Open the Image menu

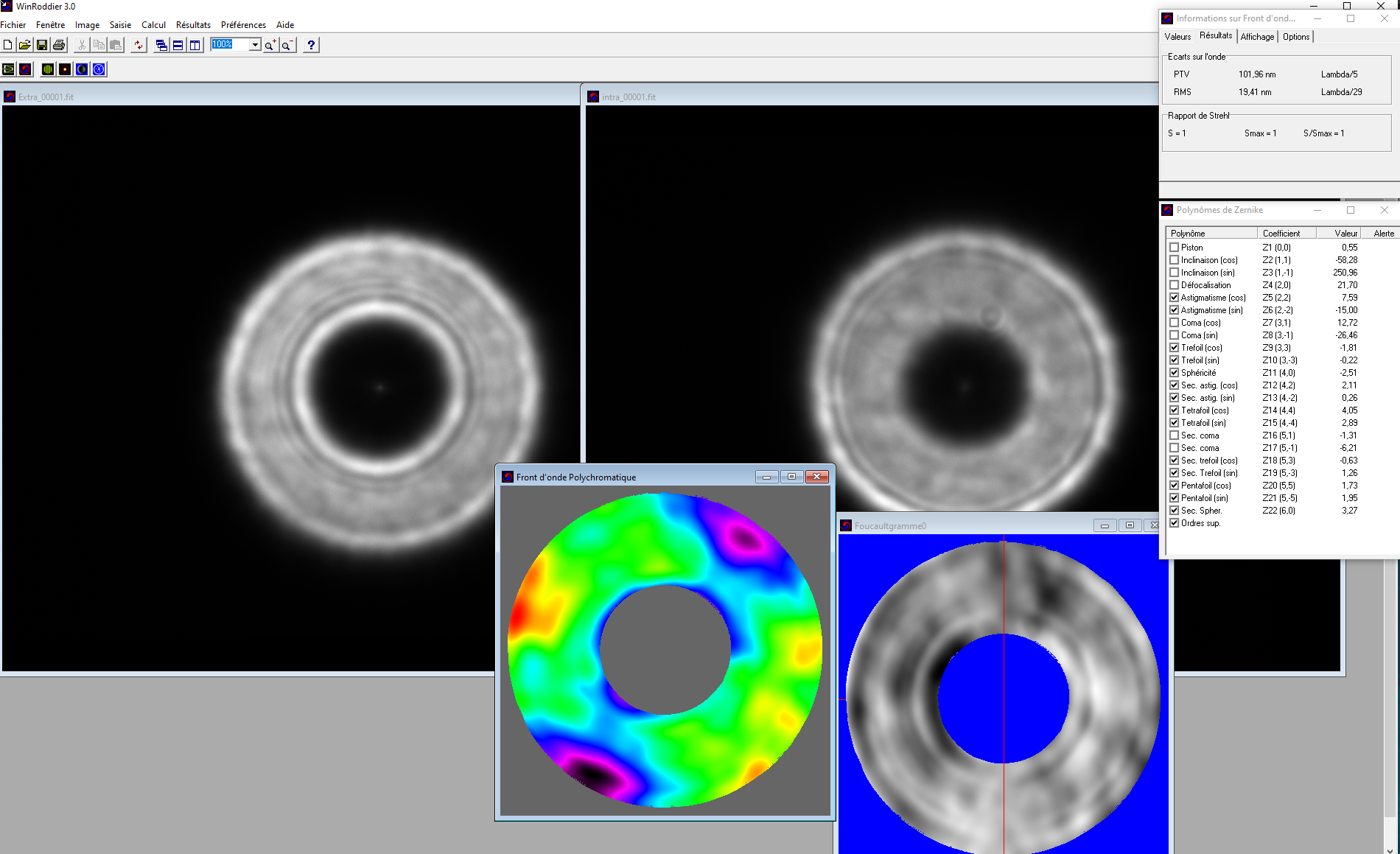click(87, 25)
